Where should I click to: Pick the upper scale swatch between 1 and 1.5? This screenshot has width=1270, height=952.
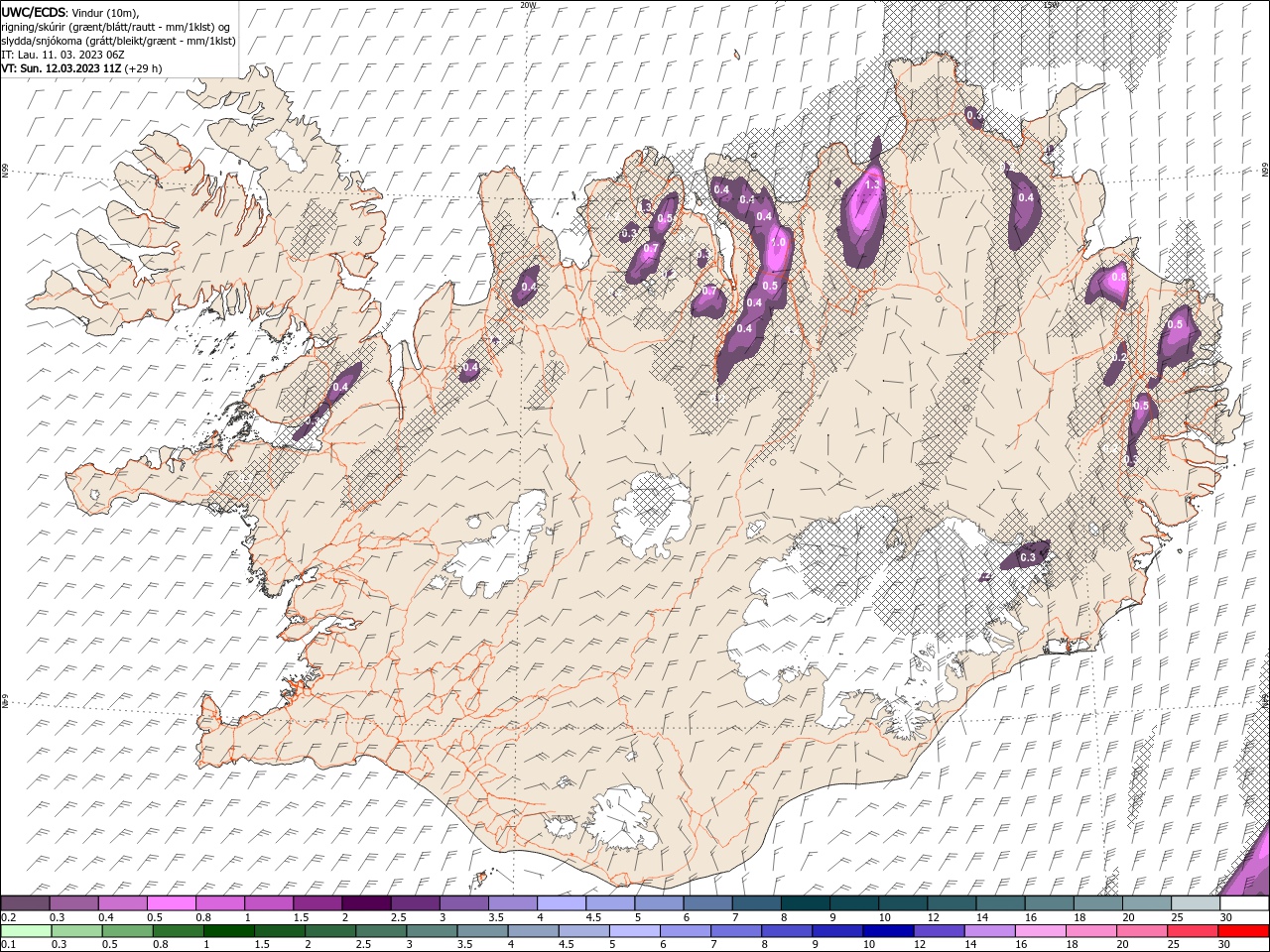click(269, 903)
